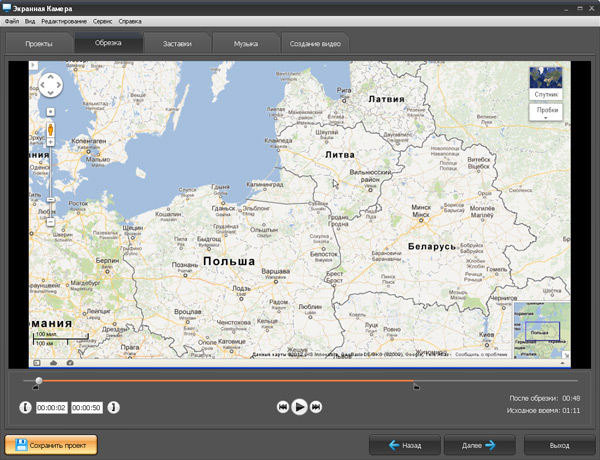Screen dimensions: 600x460
Task: Jump to previous frame with rewind button
Action: click(282, 407)
